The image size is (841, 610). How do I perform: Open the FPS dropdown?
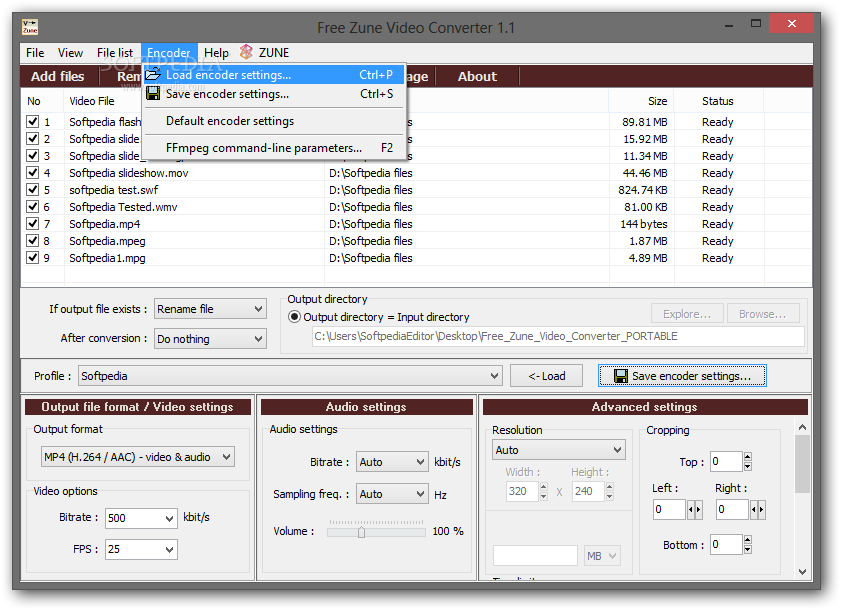tap(141, 549)
